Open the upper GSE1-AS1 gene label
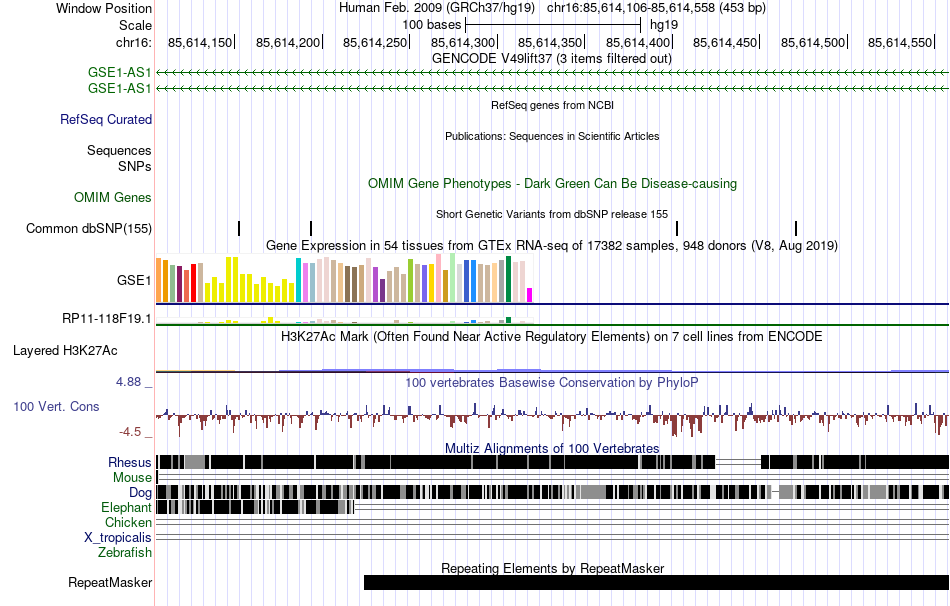Viewport: 950px width, 606px height. [x=119, y=73]
